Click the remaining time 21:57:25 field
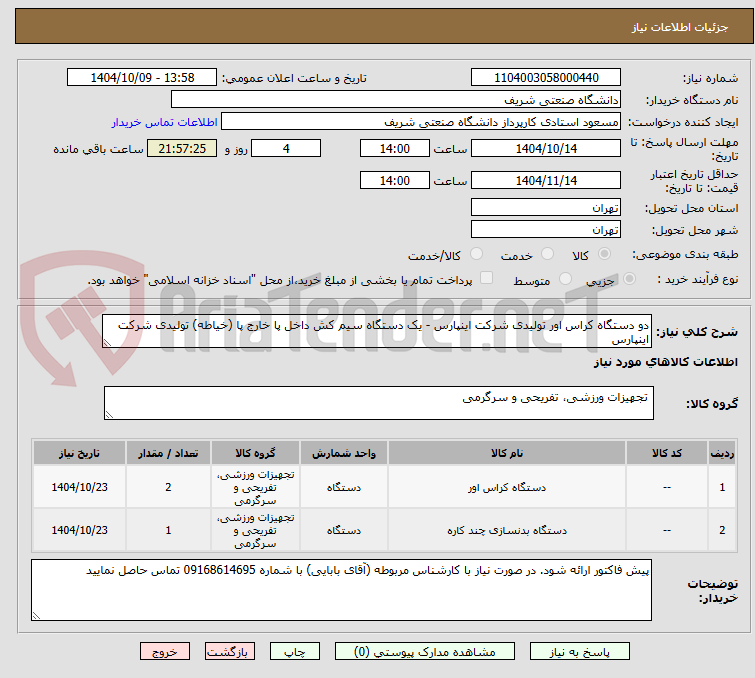Image resolution: width=755 pixels, height=678 pixels. pyautogui.click(x=182, y=148)
